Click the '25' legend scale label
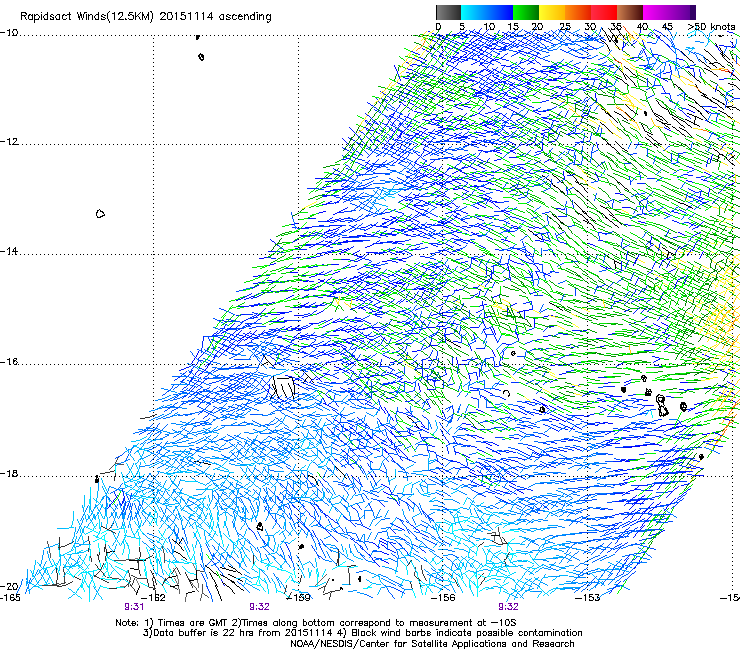 click(565, 26)
